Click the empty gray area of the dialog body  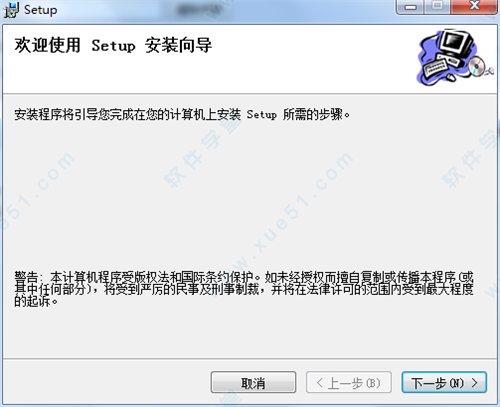[250, 200]
